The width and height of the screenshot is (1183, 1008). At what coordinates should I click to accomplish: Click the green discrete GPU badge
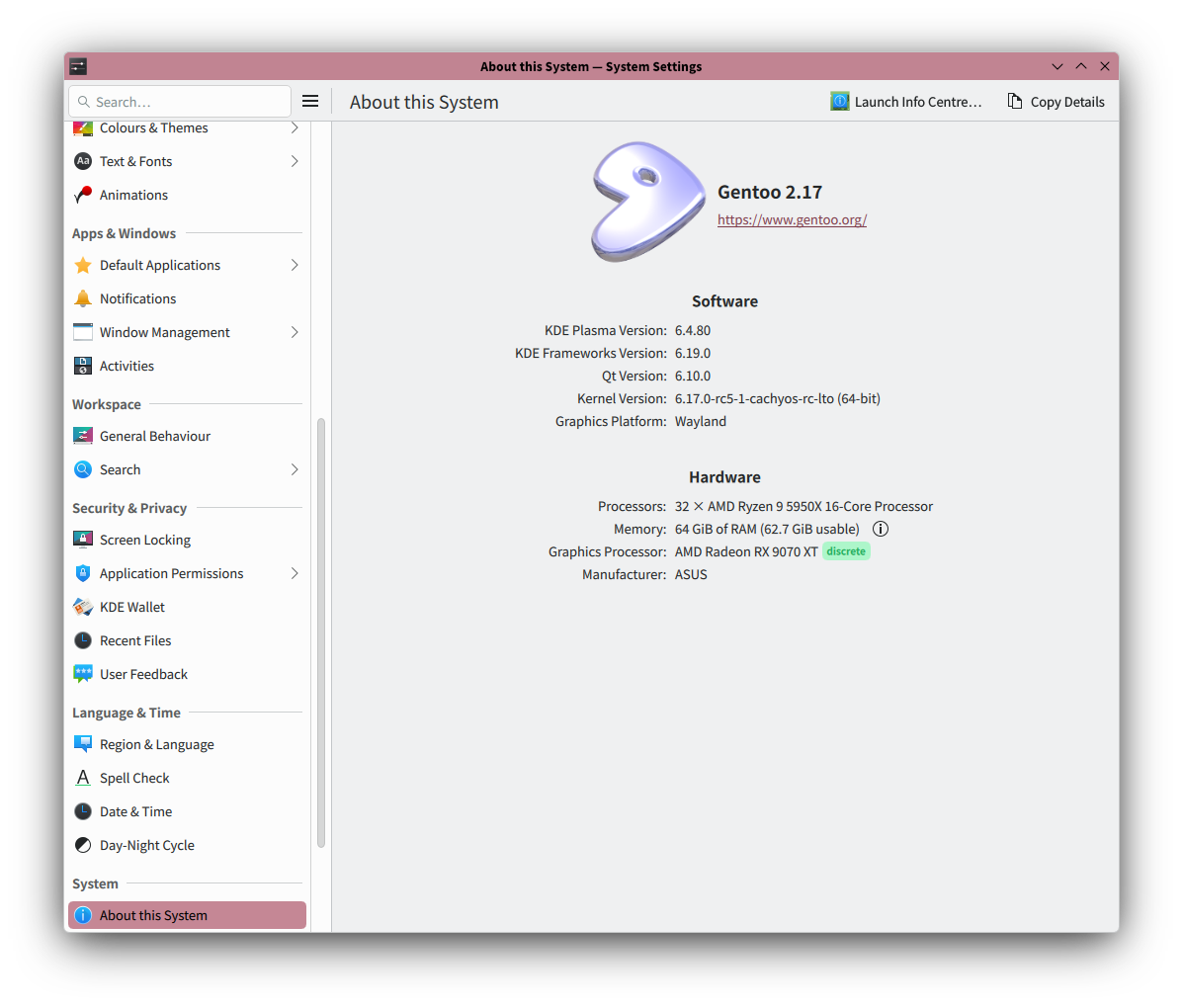point(846,551)
